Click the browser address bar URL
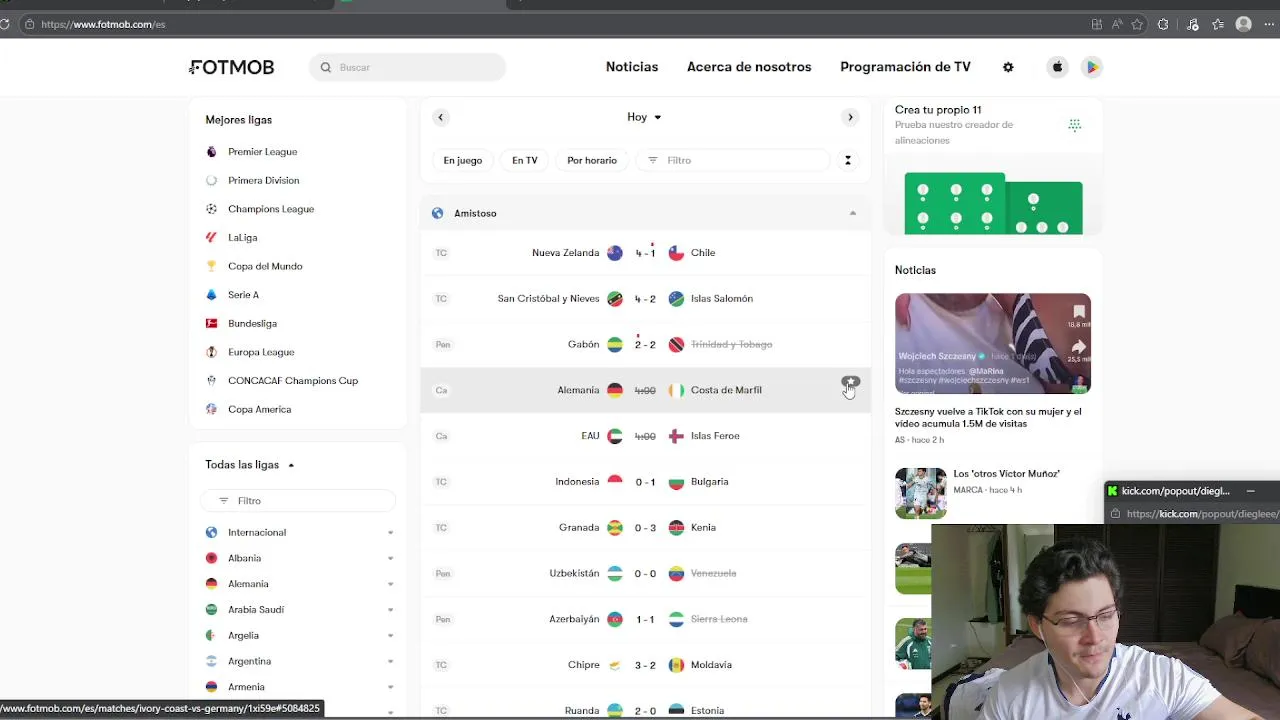The width and height of the screenshot is (1280, 720). point(103,24)
